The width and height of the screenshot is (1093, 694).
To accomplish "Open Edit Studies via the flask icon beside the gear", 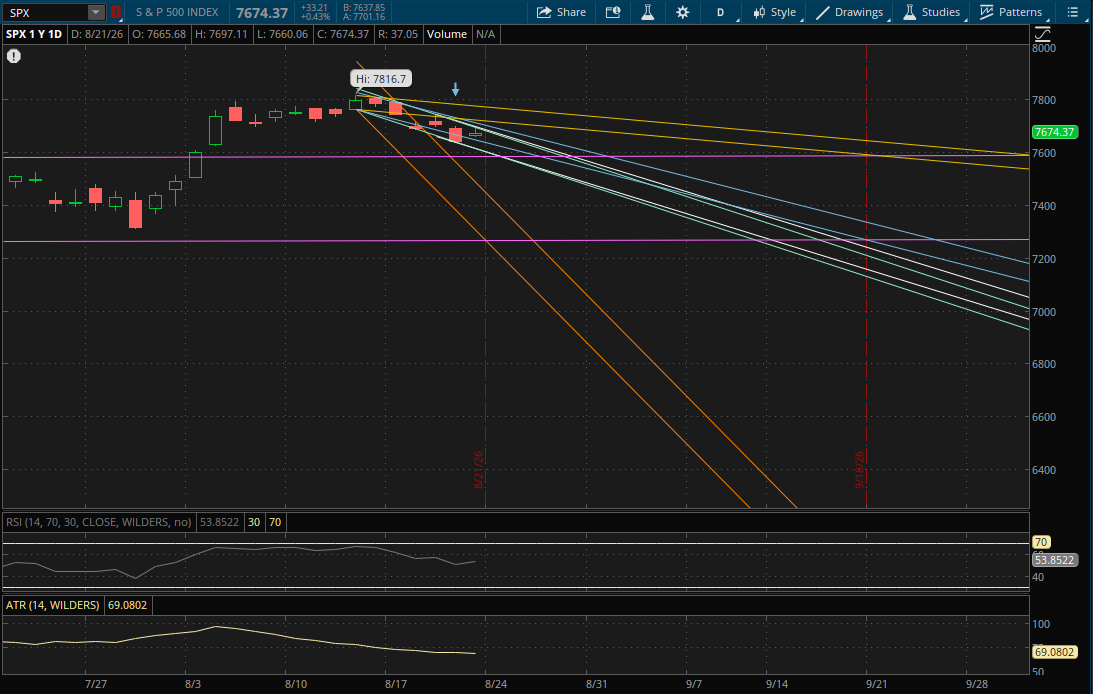I will click(648, 12).
